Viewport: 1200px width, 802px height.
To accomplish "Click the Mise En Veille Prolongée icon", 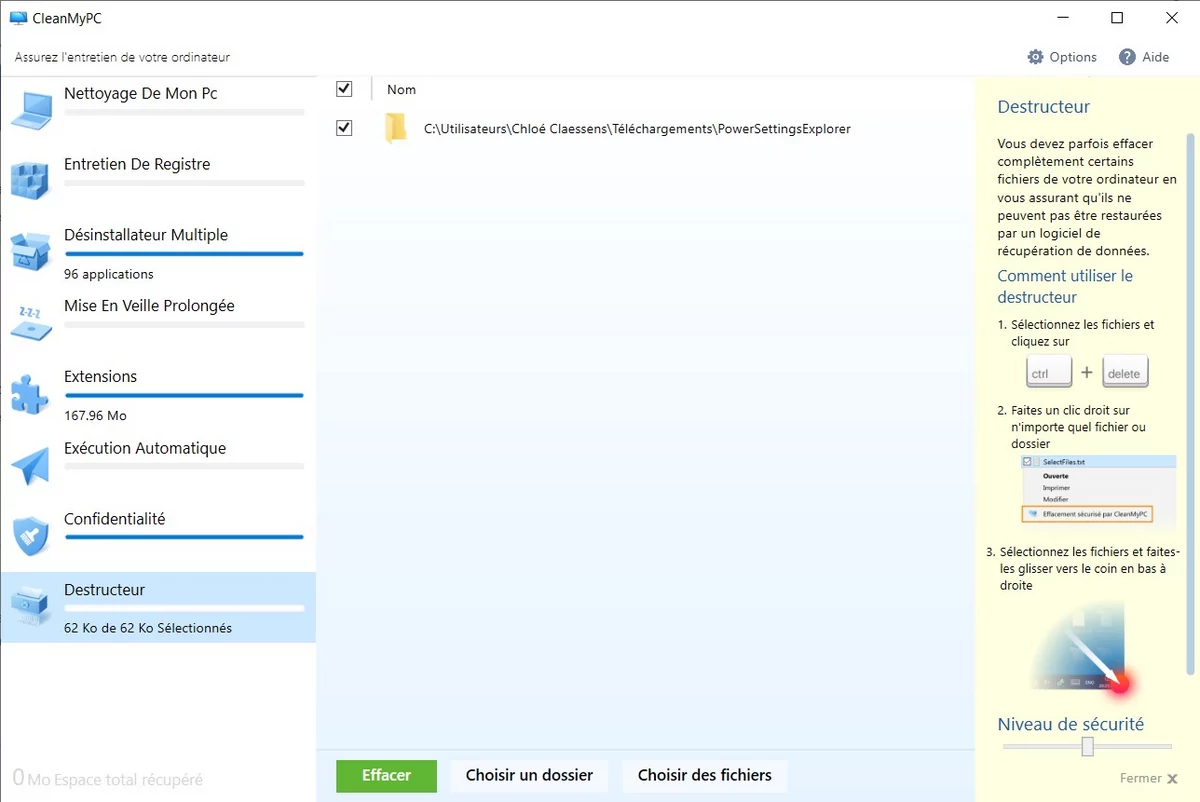I will pyautogui.click(x=30, y=323).
